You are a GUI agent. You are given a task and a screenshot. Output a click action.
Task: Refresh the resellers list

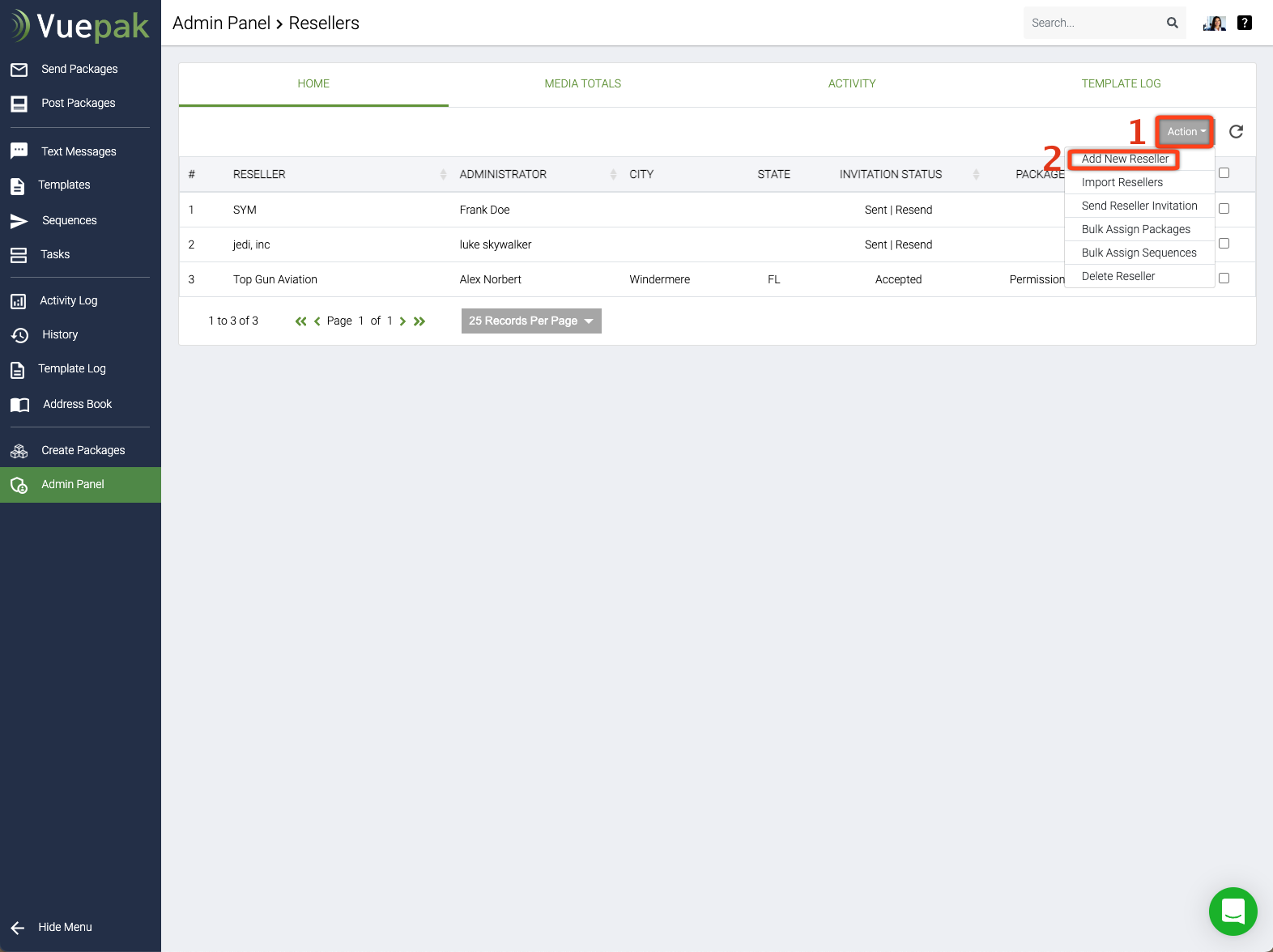pos(1236,131)
